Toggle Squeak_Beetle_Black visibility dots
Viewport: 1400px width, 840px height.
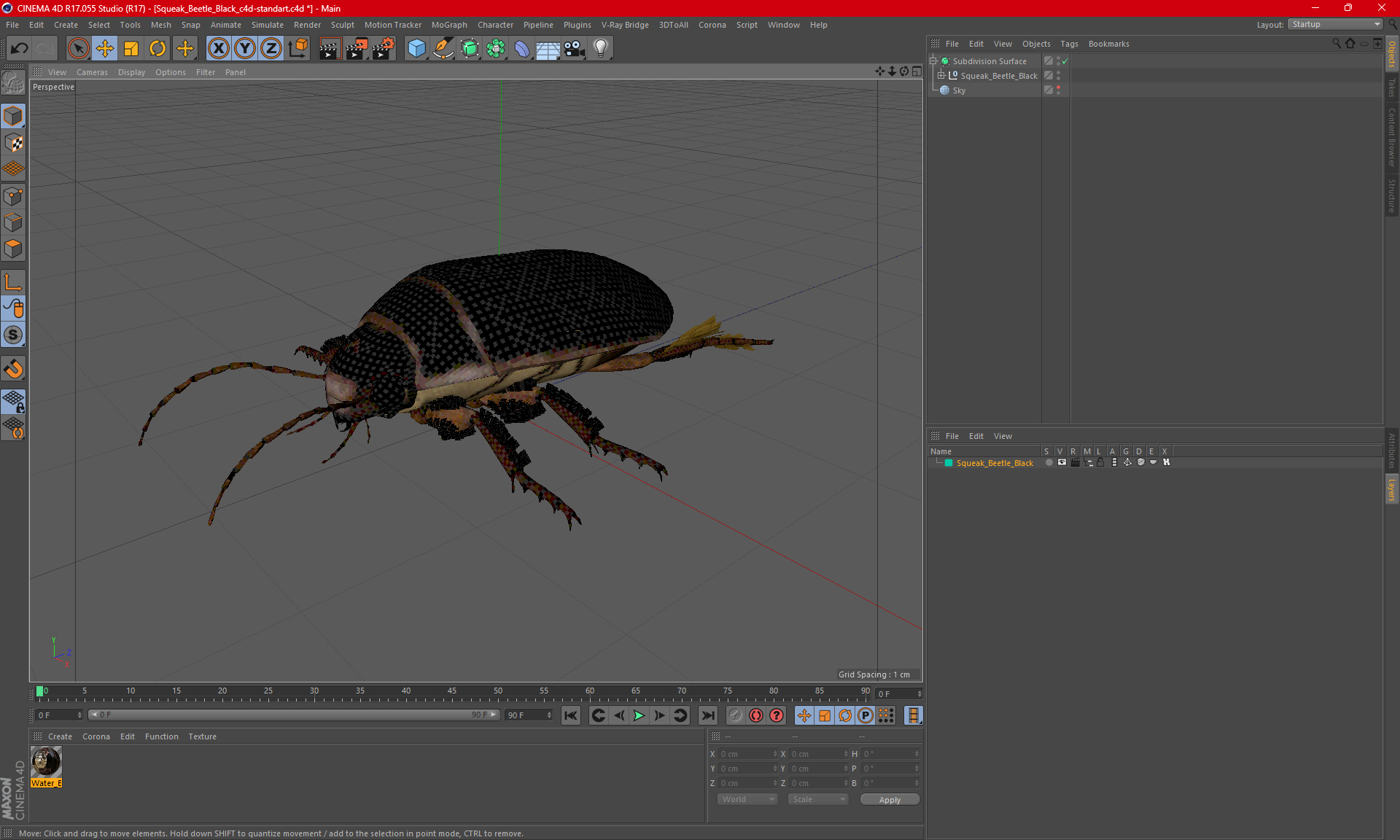pyautogui.click(x=1058, y=76)
